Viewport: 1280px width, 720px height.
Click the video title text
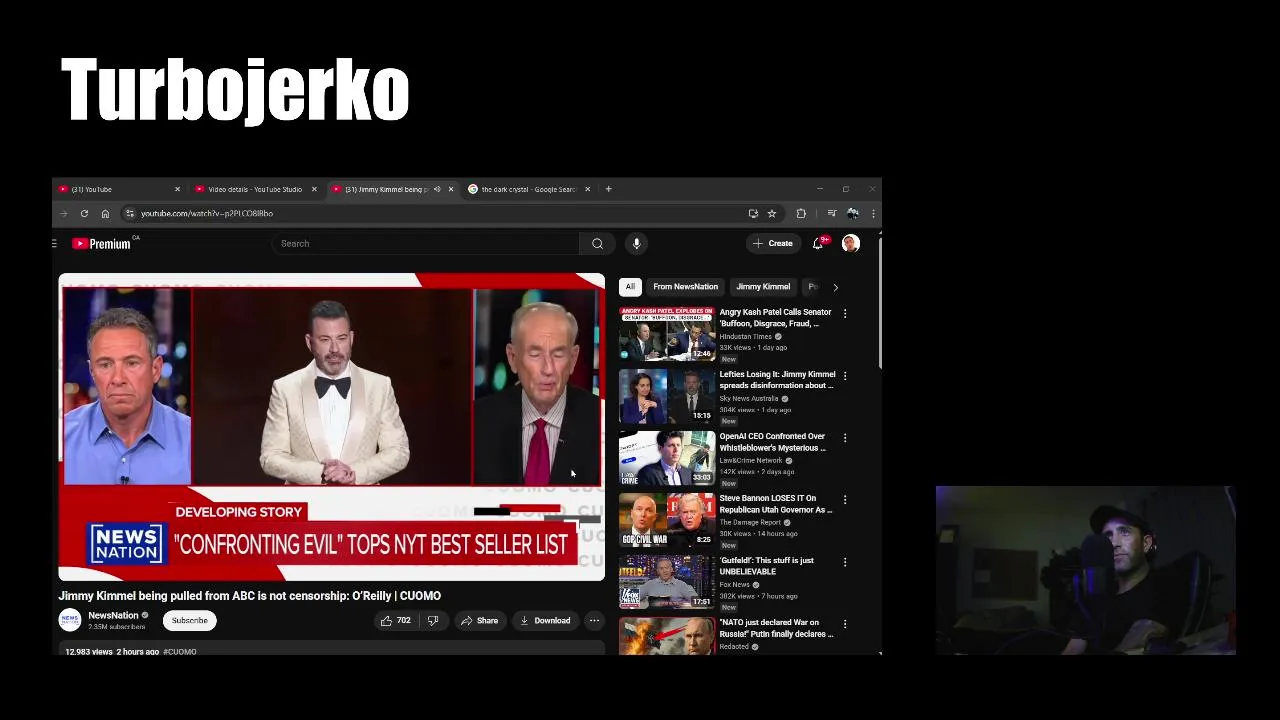tap(249, 596)
